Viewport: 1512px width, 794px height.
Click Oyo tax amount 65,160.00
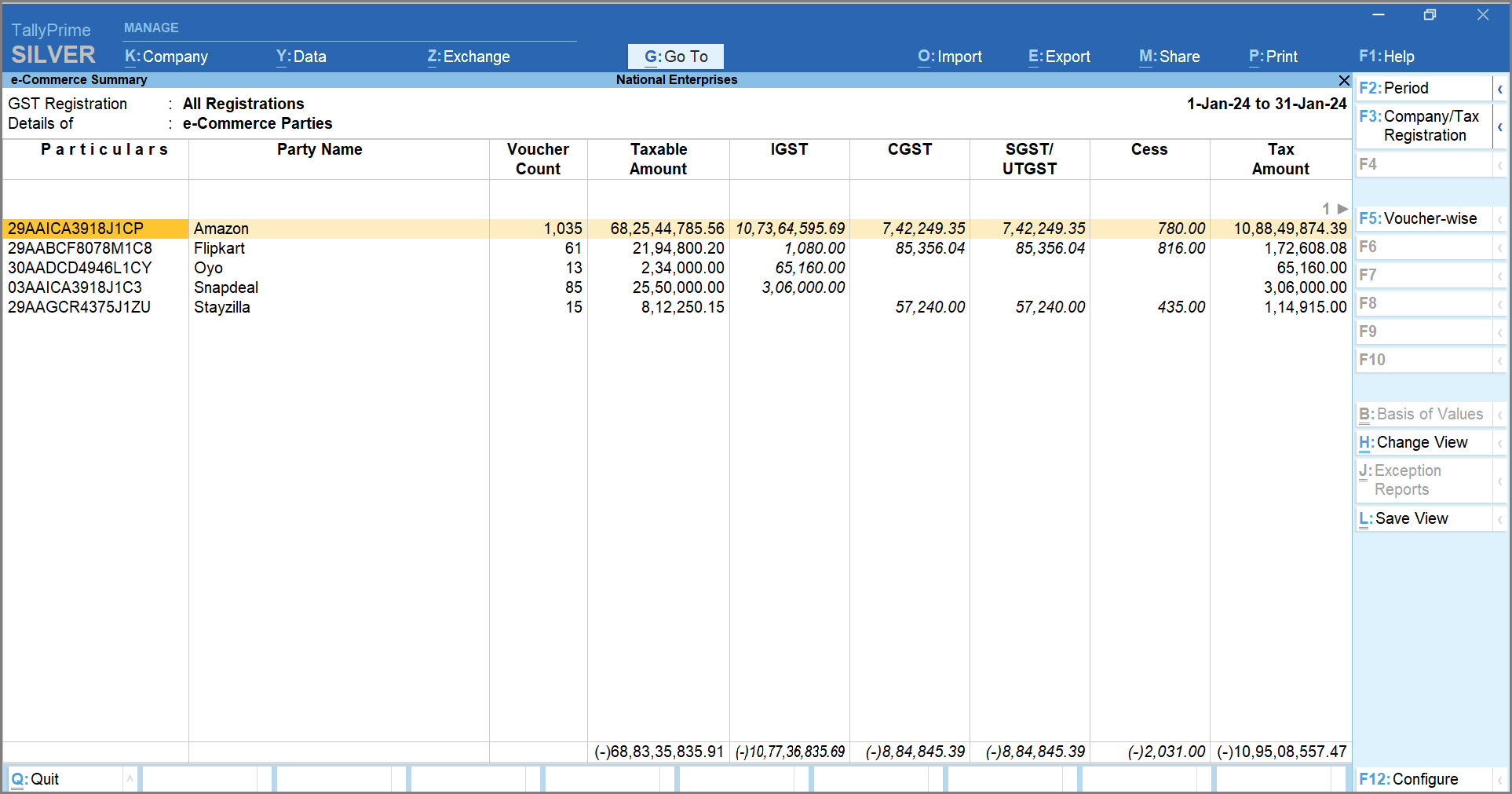coord(1311,268)
